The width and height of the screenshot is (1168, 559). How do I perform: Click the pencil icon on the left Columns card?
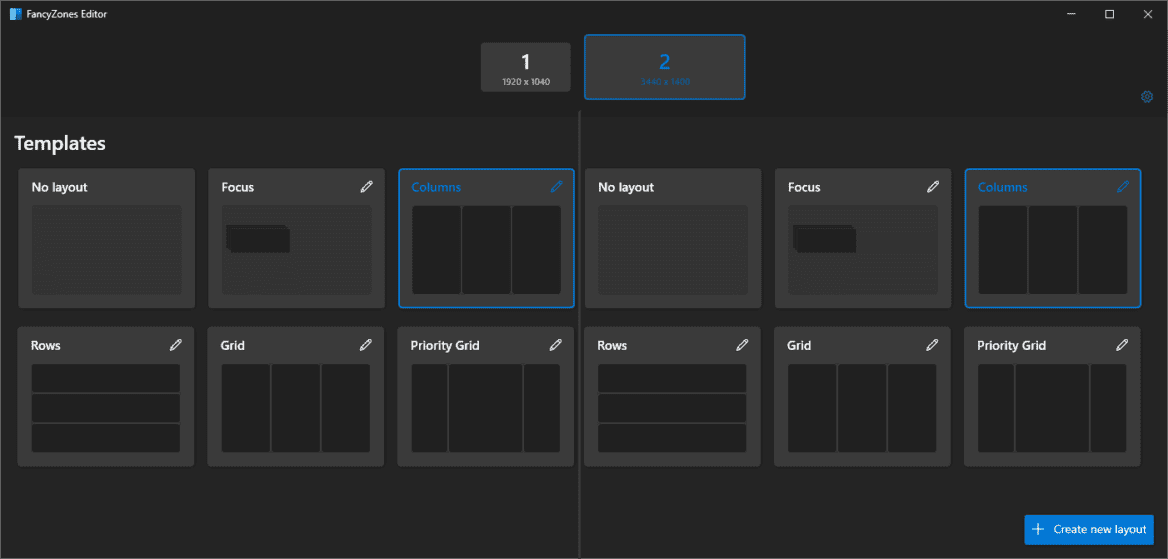coord(556,187)
